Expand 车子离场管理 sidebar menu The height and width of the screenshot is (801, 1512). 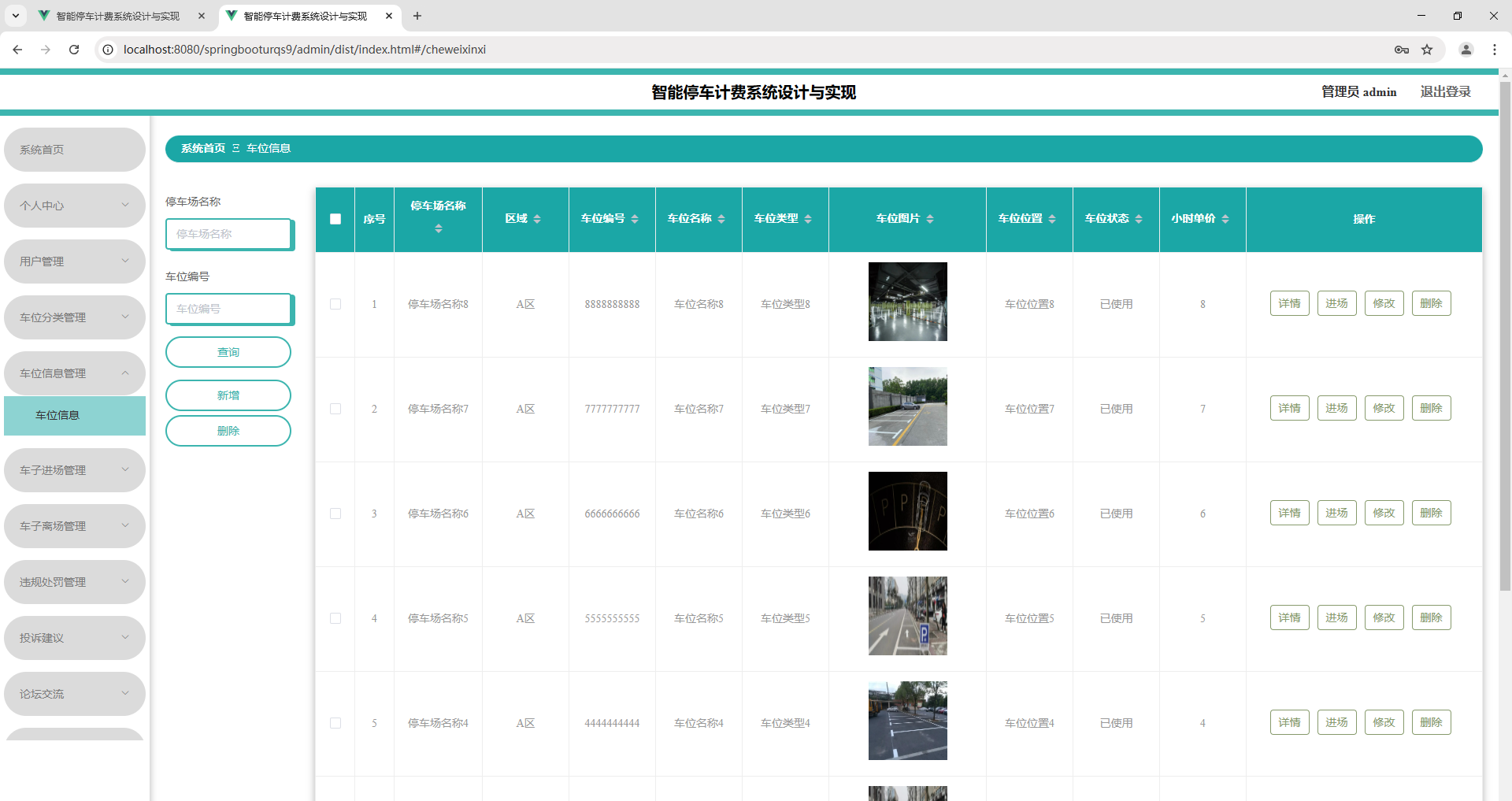[75, 526]
